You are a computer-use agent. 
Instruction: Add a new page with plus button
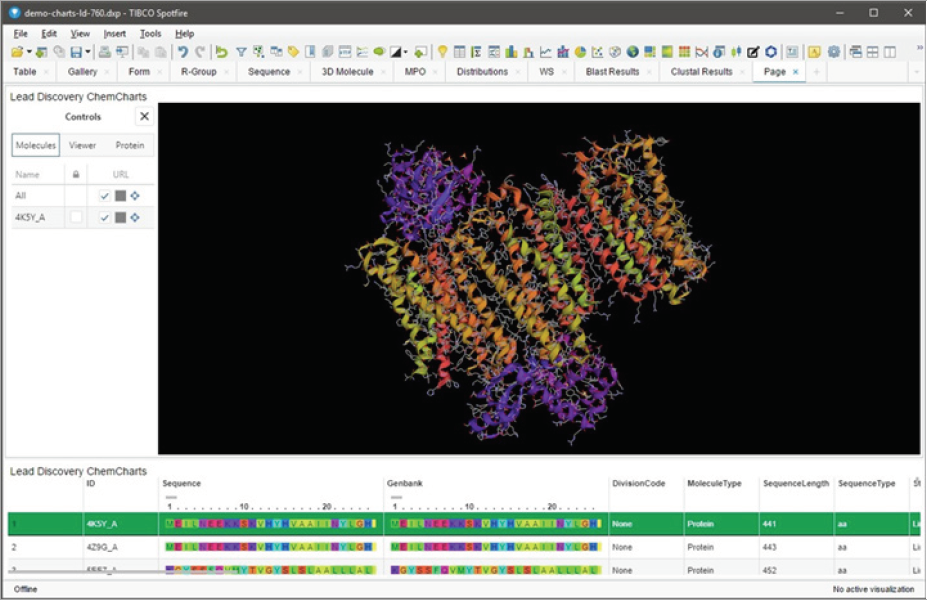[x=816, y=72]
